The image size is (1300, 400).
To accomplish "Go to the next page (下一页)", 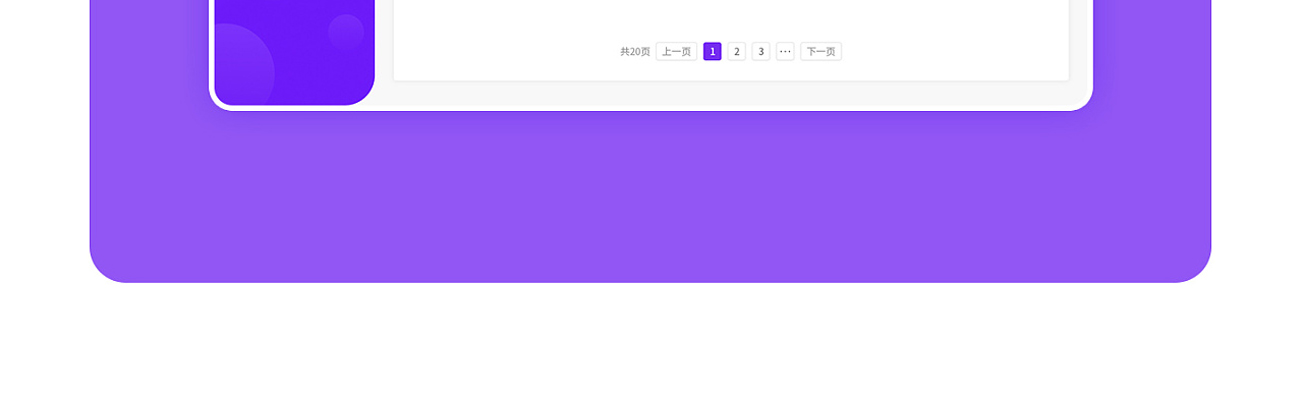I will (821, 51).
